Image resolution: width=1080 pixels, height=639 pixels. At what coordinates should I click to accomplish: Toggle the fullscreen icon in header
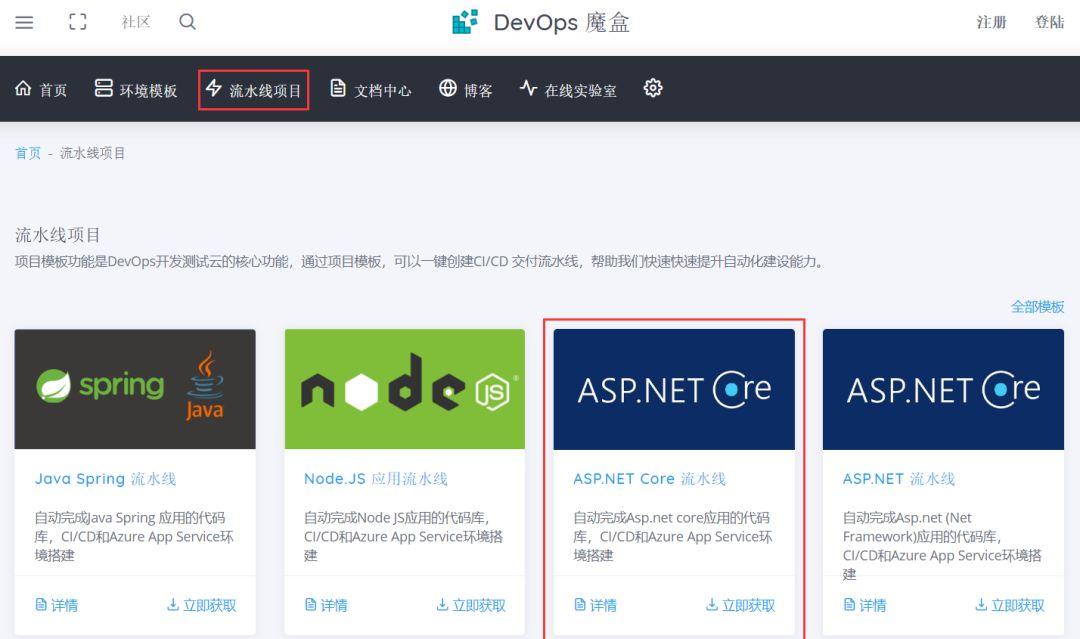click(x=78, y=22)
